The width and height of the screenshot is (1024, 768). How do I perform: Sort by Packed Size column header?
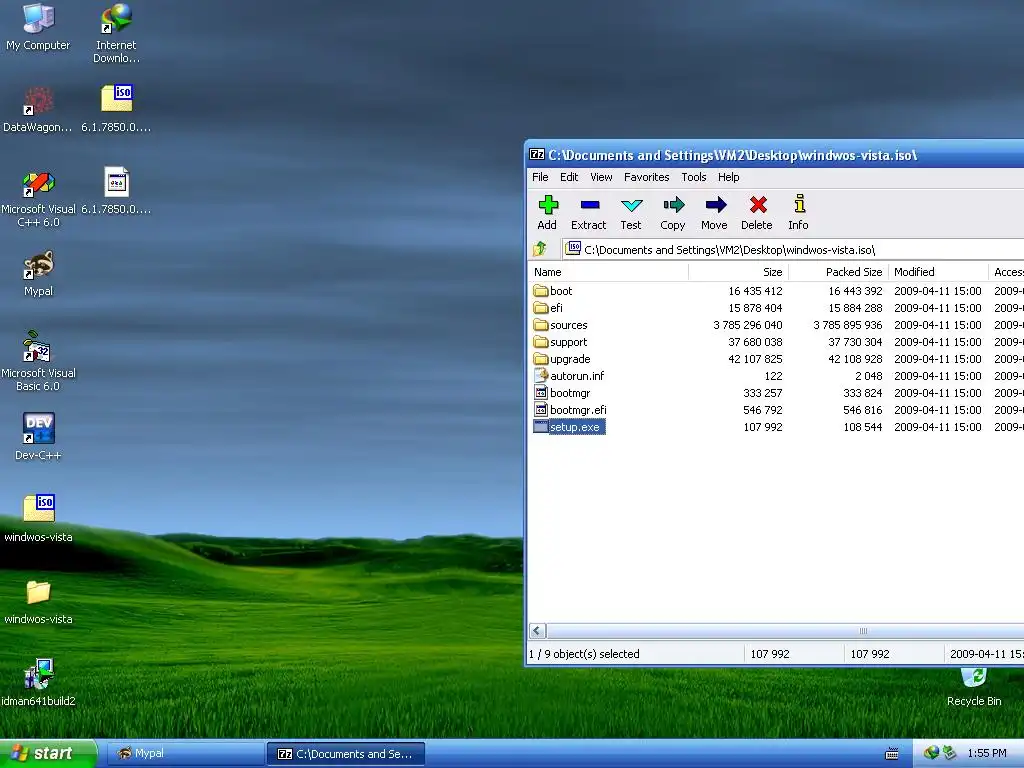click(x=839, y=272)
